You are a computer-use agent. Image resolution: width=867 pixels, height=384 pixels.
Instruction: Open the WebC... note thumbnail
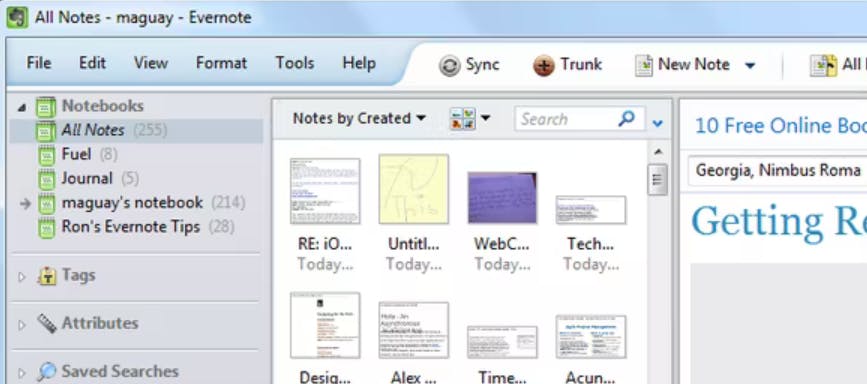pos(502,198)
